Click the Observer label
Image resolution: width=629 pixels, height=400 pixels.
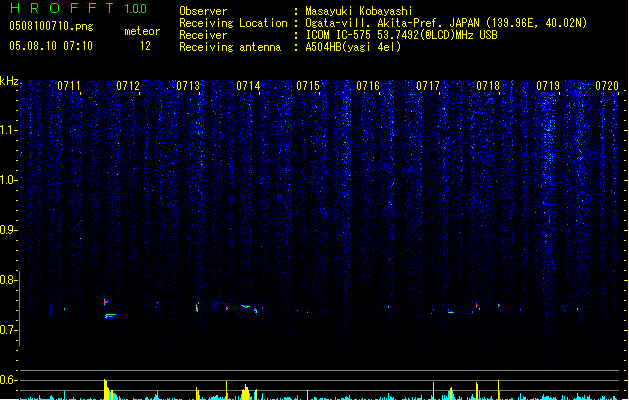[203, 11]
